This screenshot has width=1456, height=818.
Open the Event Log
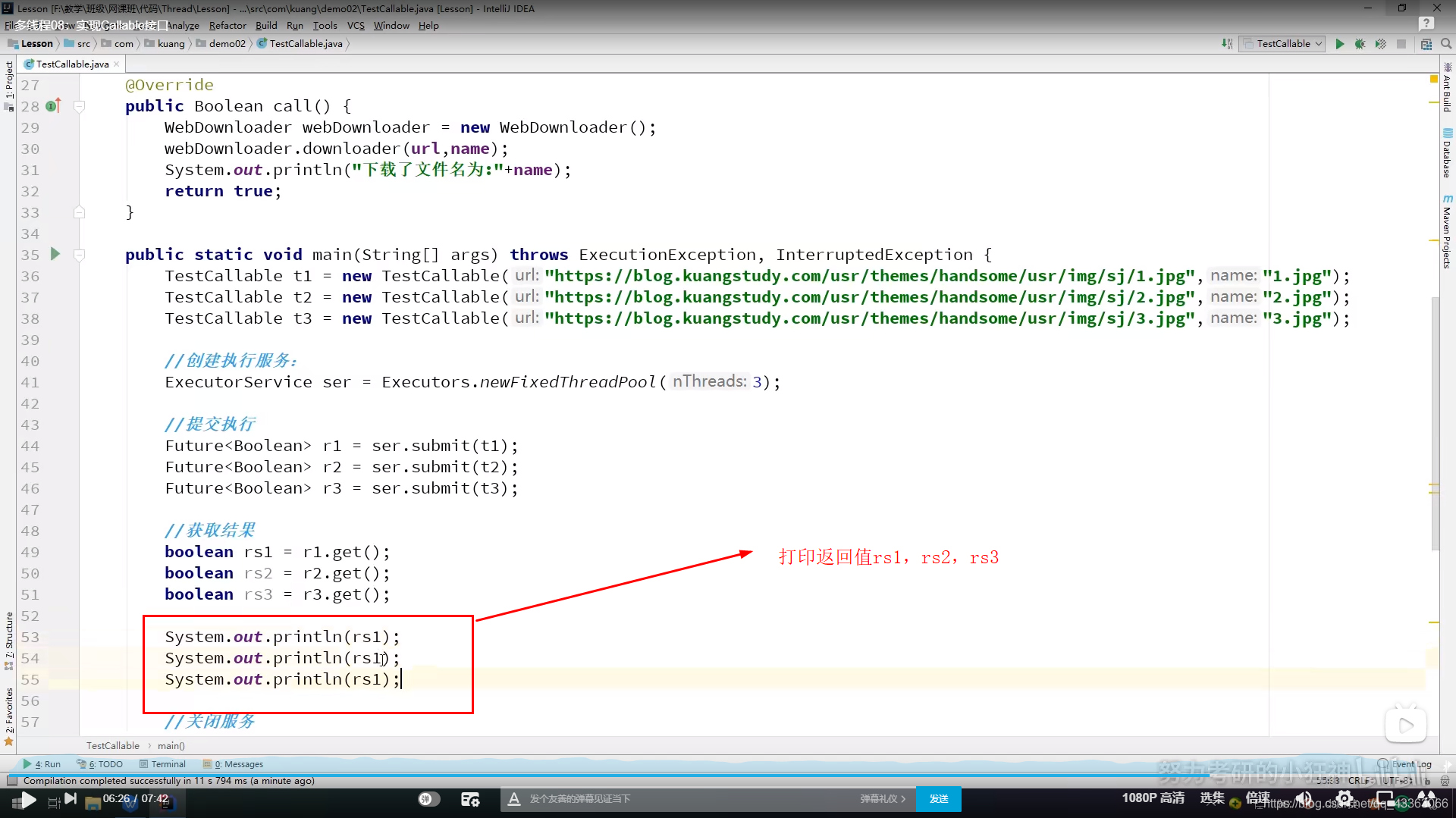(1404, 764)
